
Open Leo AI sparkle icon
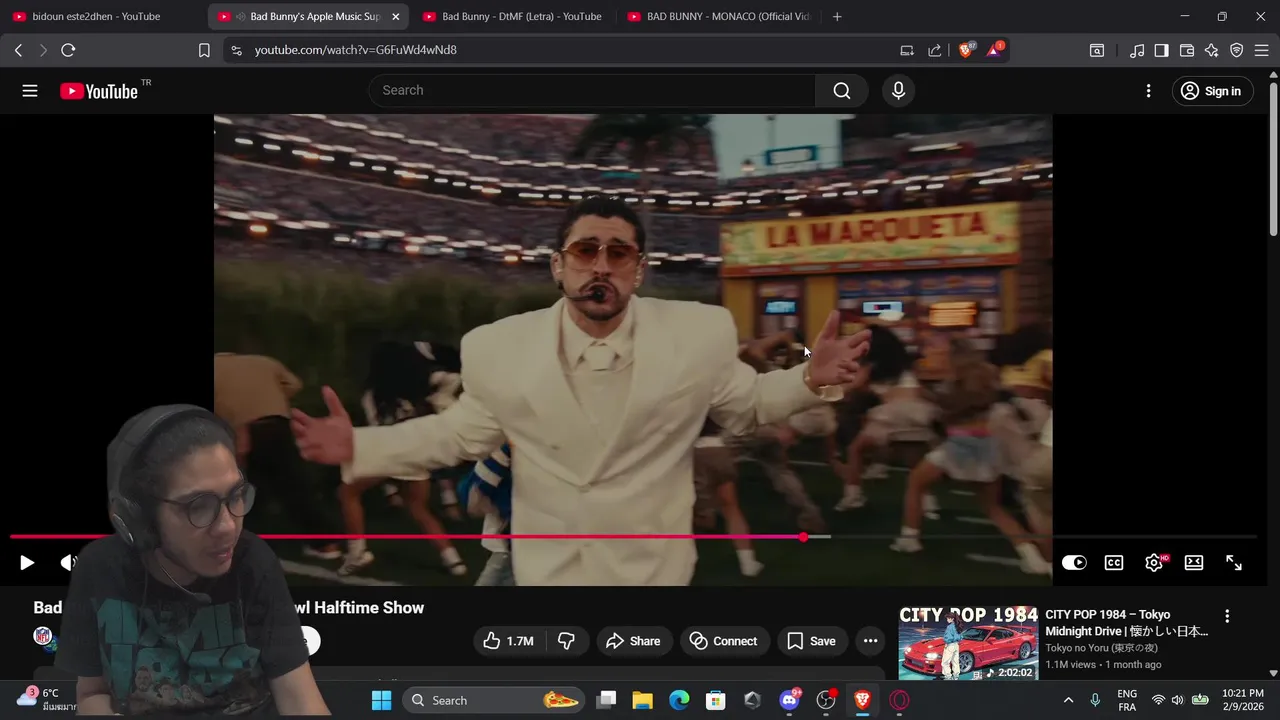tap(1212, 50)
